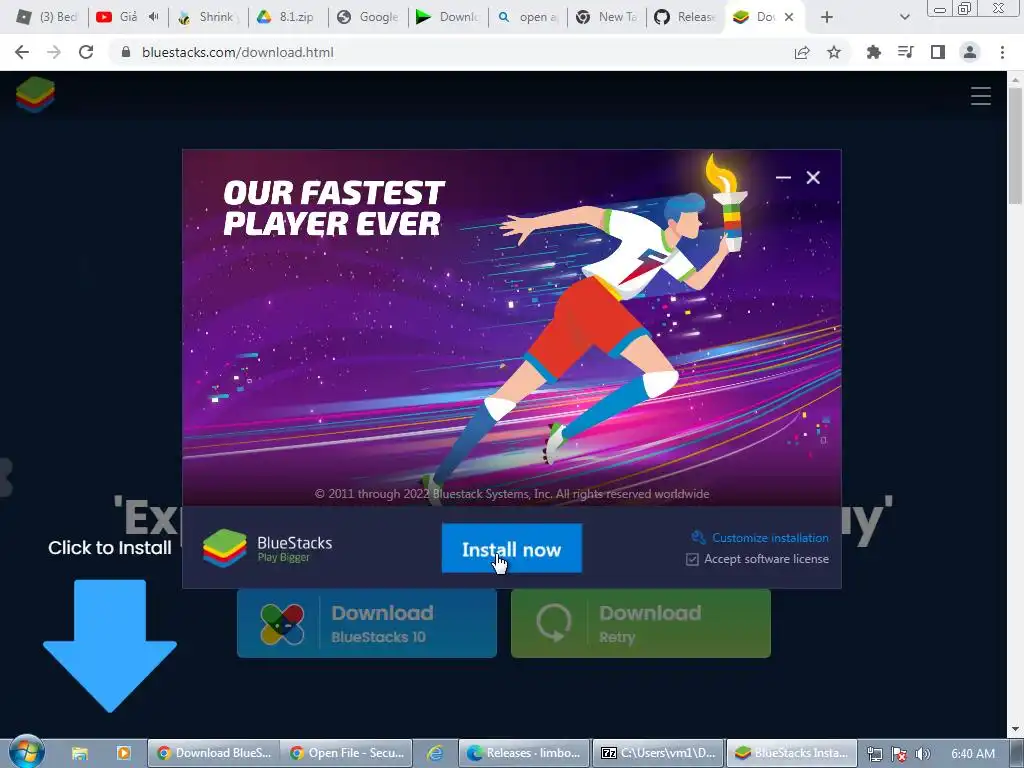Open network status tray icon
The width and height of the screenshot is (1024, 768).
point(874,754)
